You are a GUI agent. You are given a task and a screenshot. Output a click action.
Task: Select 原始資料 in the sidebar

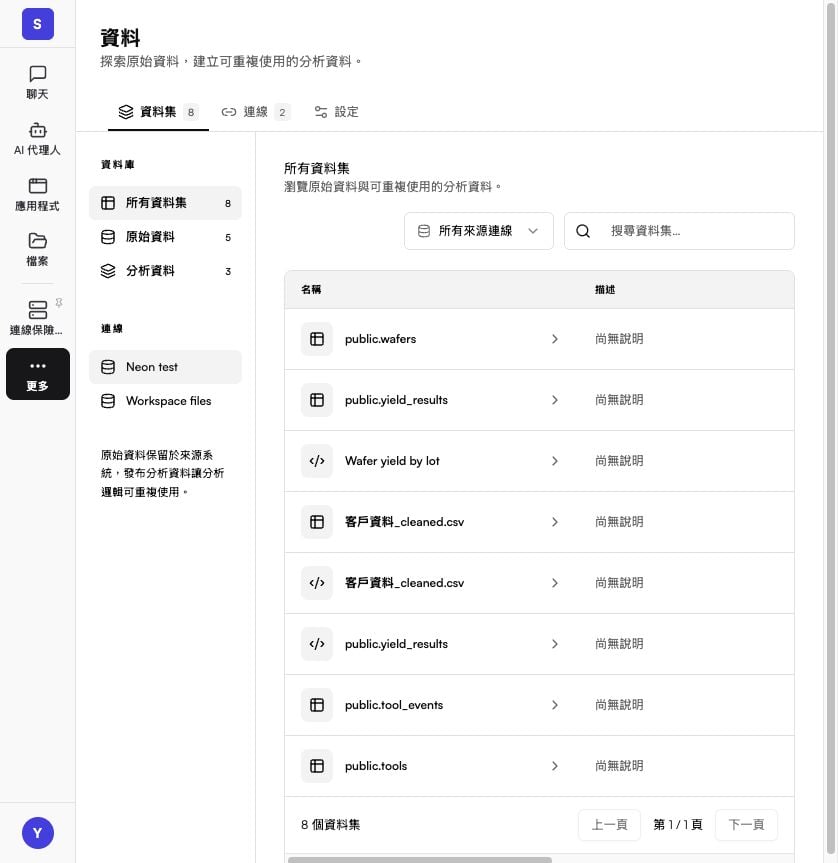click(165, 237)
